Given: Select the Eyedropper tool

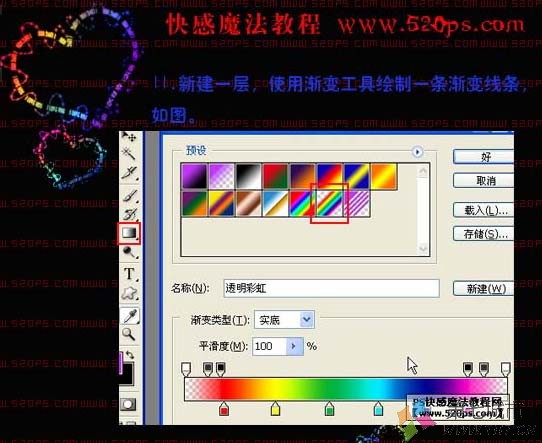Looking at the screenshot, I should point(130,315).
